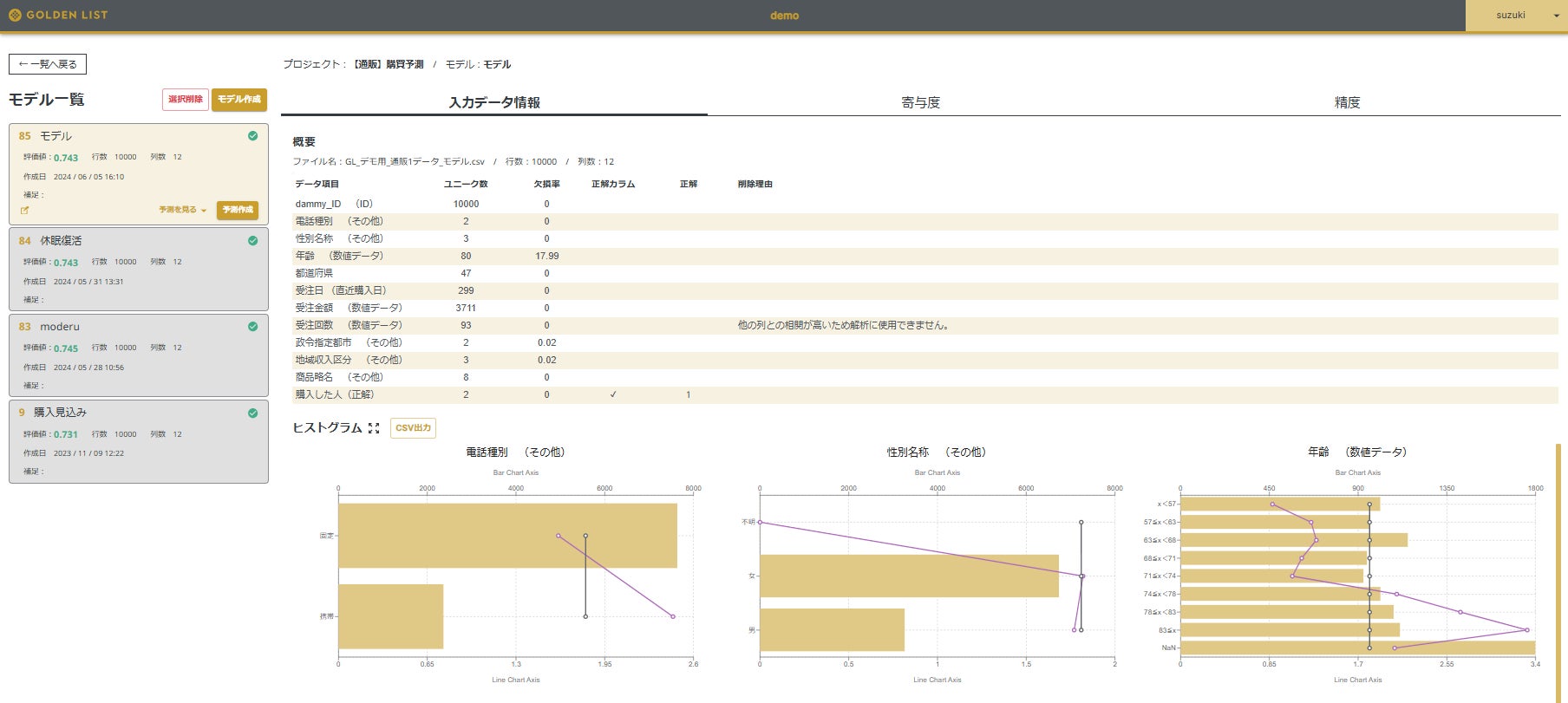Click the edit icon on model 85 card
Image resolution: width=1568 pixels, height=703 pixels.
pos(25,210)
